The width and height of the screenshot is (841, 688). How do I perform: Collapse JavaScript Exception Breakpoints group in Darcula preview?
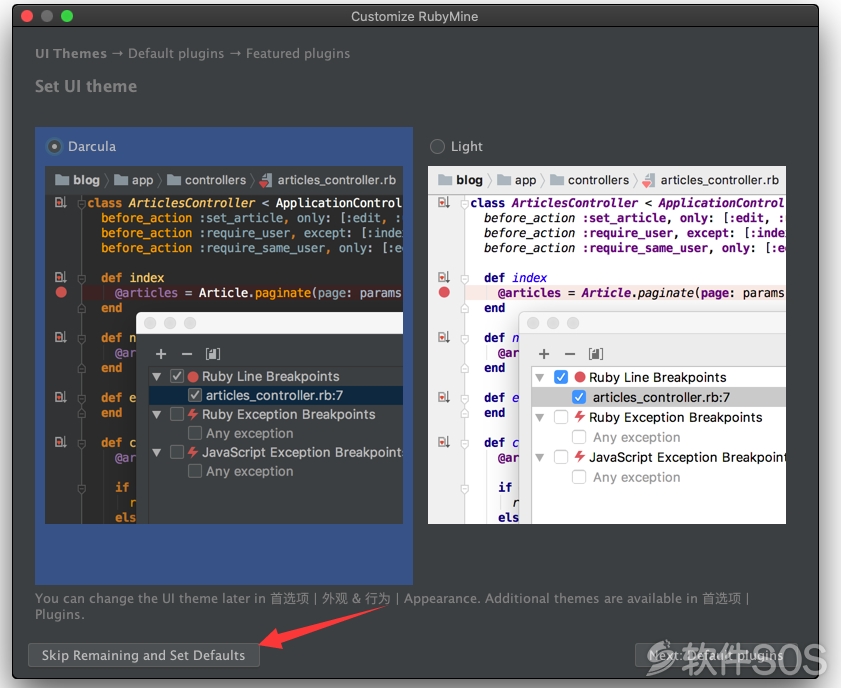click(x=157, y=453)
